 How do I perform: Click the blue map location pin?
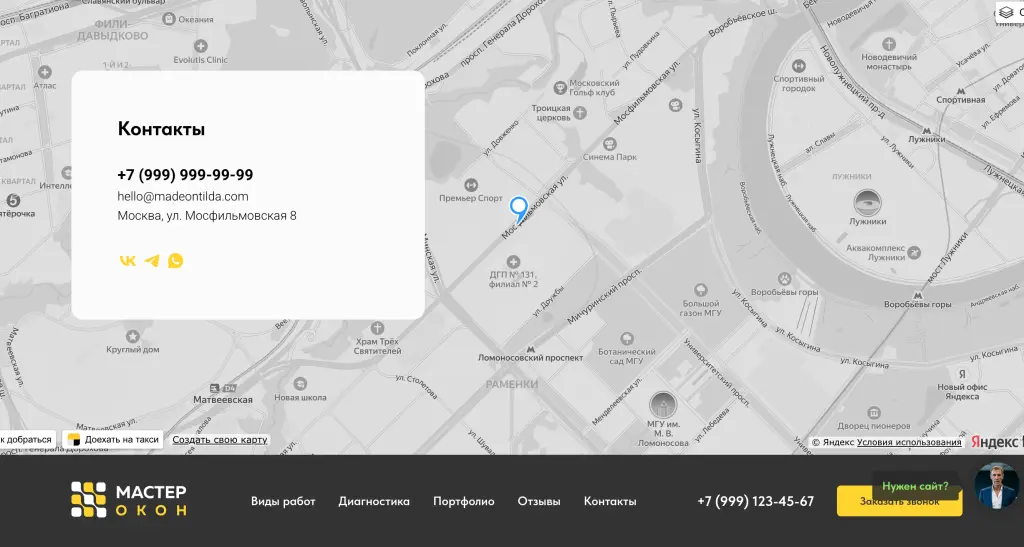[x=519, y=210]
